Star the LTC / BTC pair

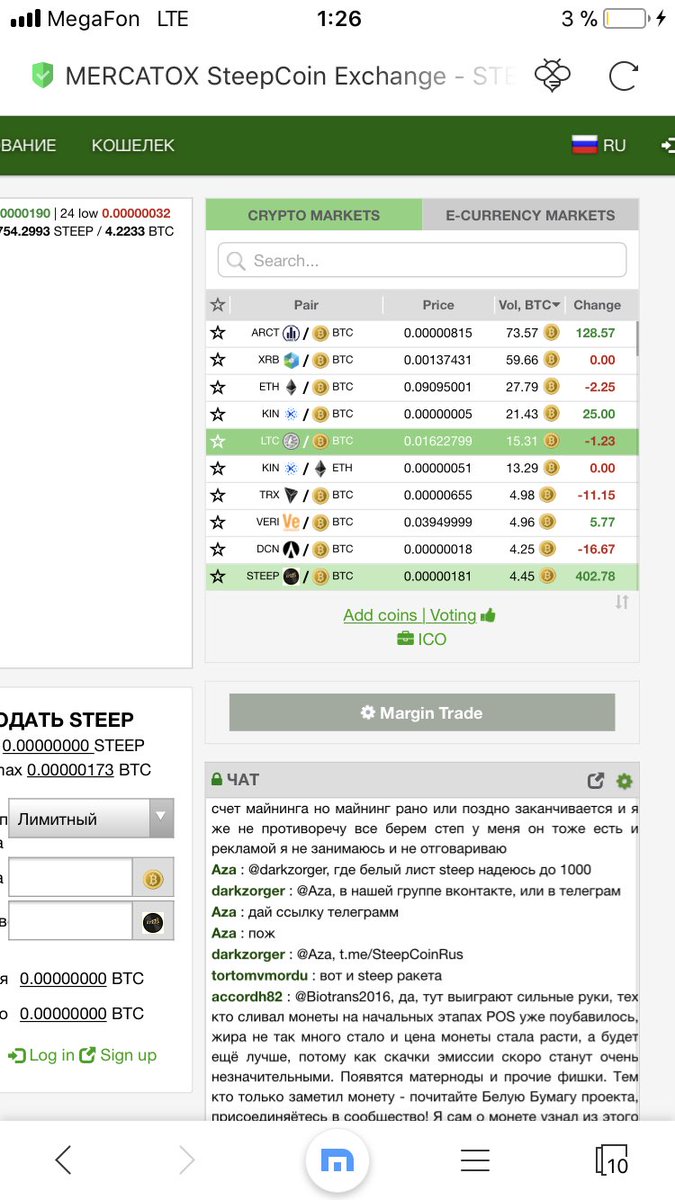(x=218, y=441)
